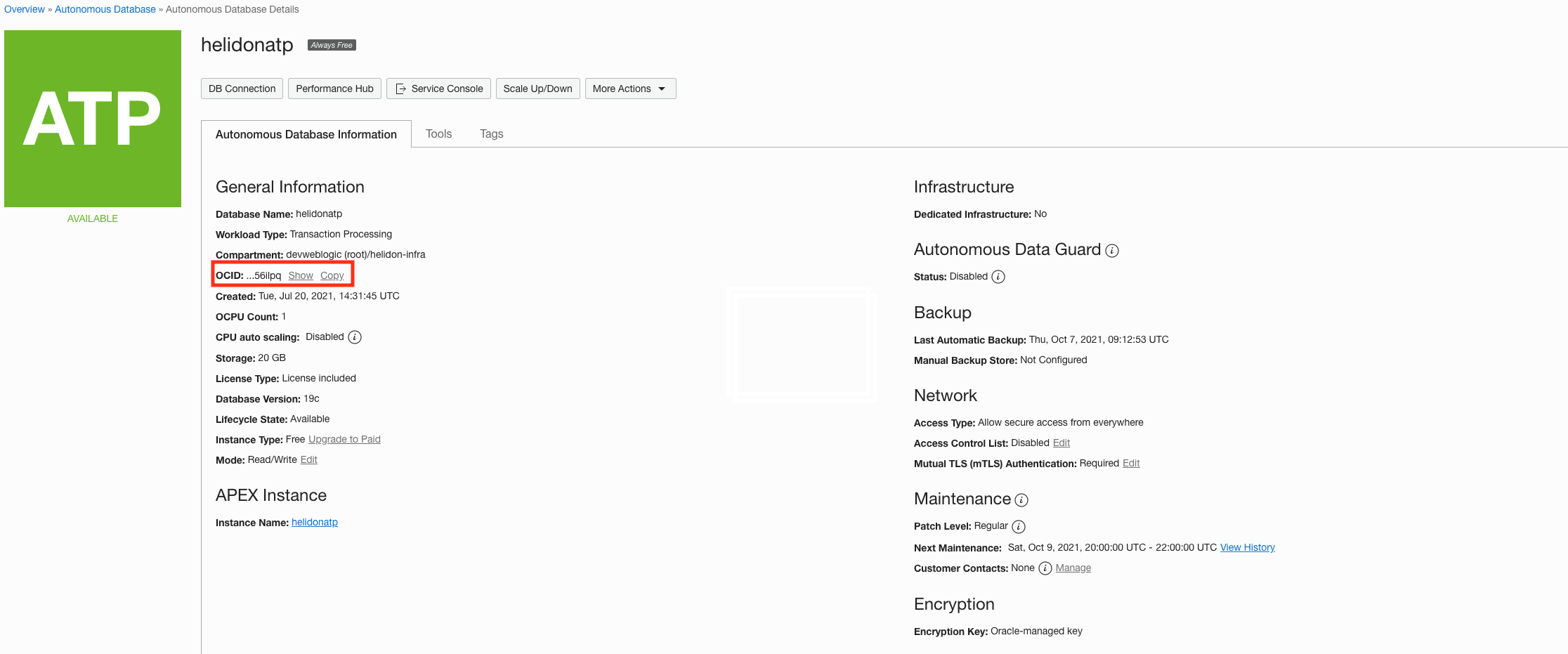Click the Manual Backup Store Not Configured text
Screen dimensions: 1568x654
1054,360
